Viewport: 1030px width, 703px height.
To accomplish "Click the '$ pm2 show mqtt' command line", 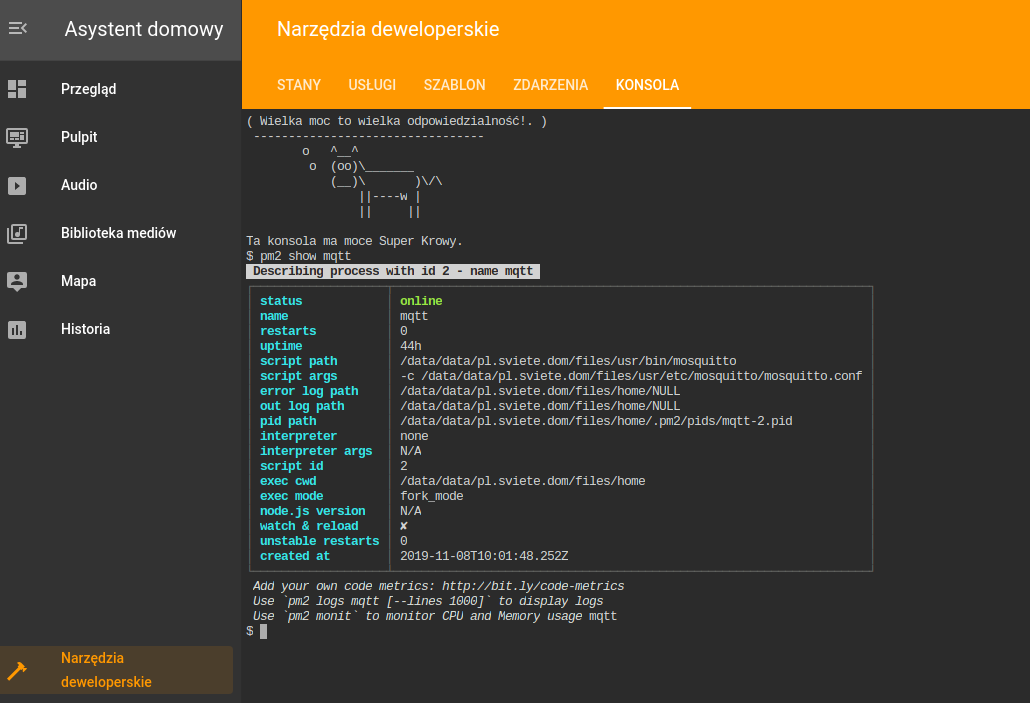I will 298,256.
